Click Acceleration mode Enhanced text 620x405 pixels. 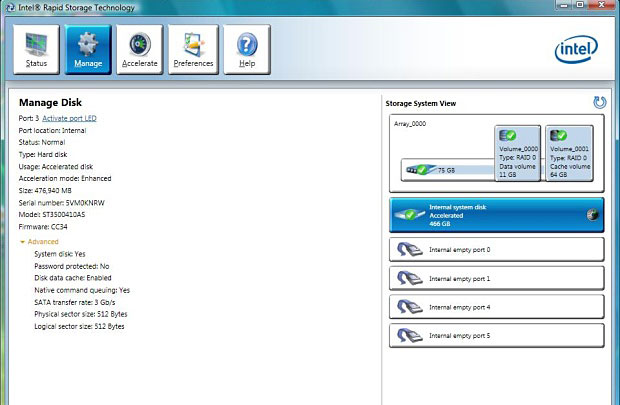click(x=65, y=178)
